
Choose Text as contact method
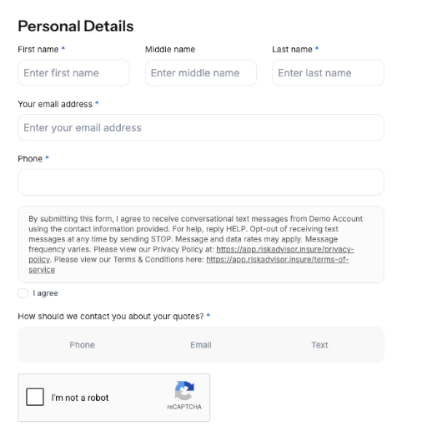click(320, 345)
